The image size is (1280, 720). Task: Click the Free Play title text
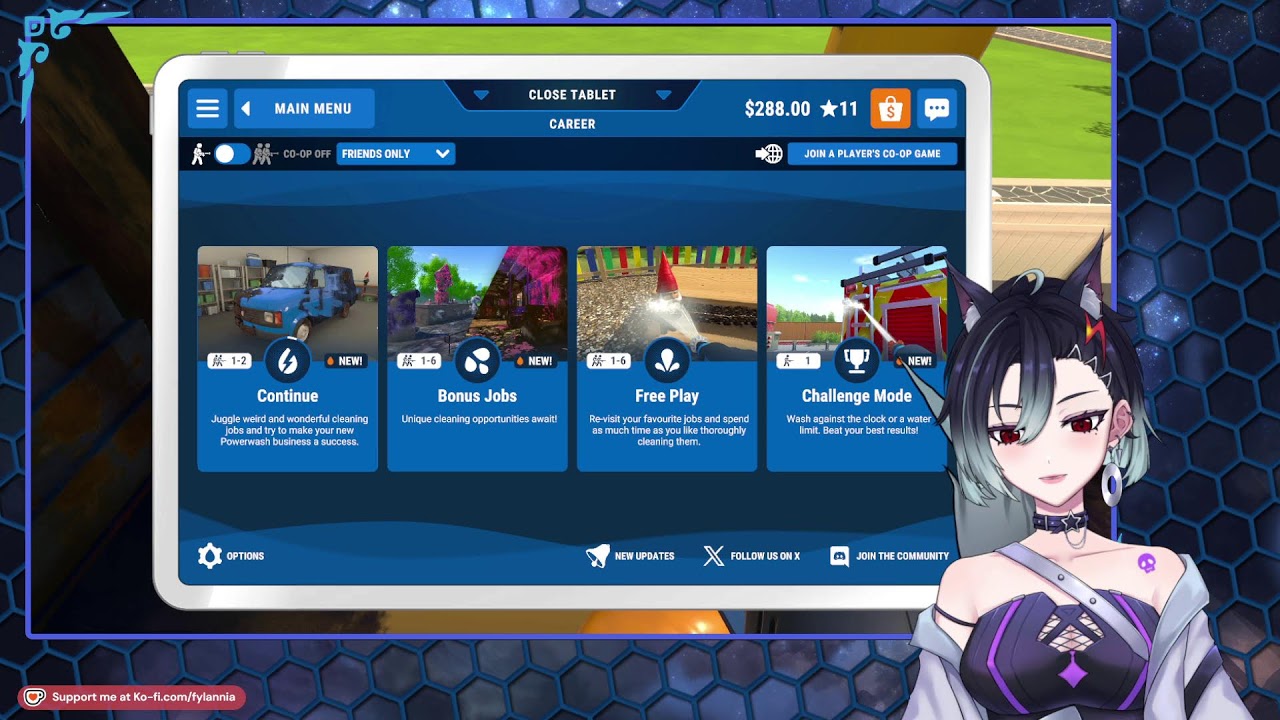667,396
